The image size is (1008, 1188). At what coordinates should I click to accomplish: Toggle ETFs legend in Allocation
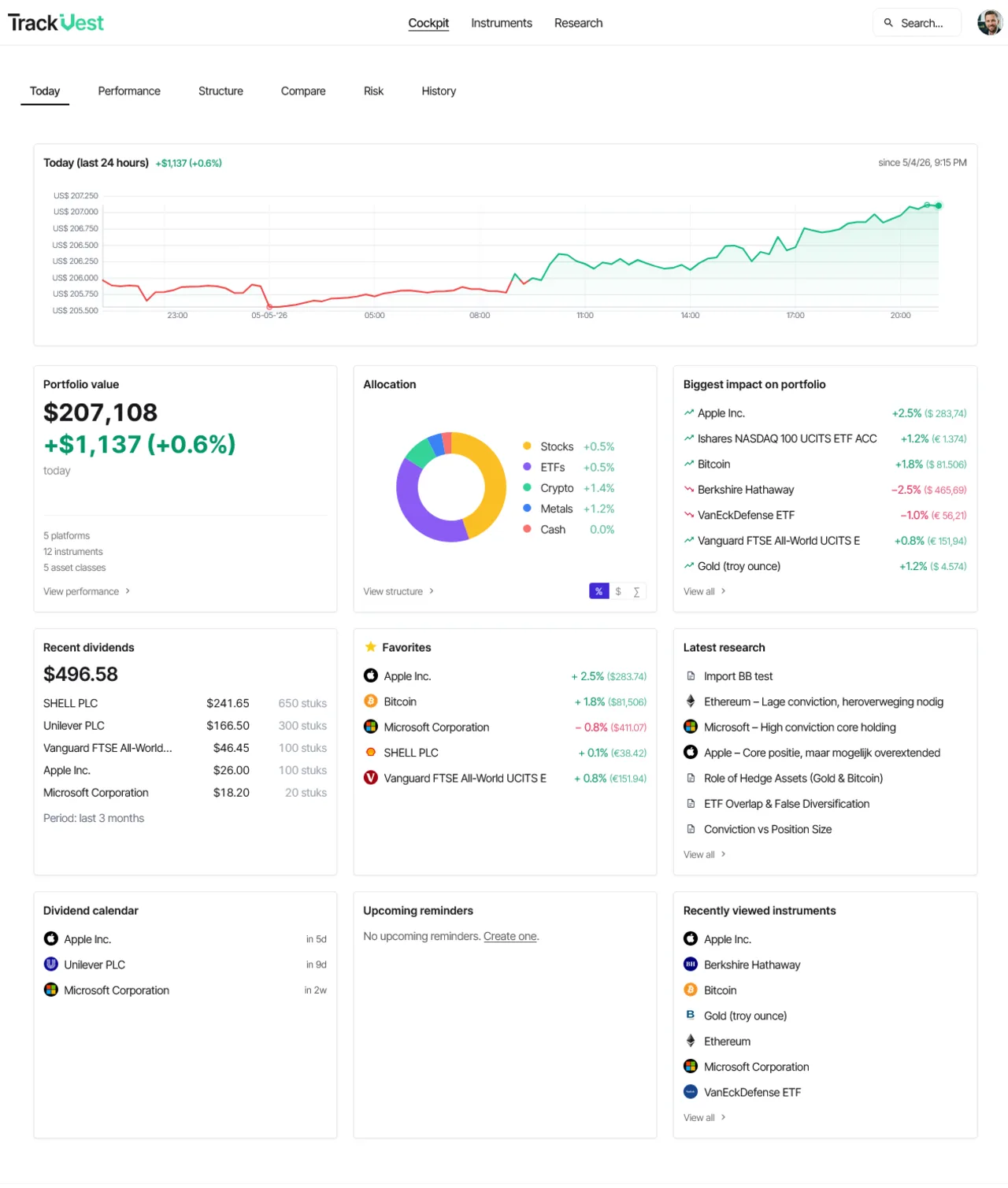click(569, 467)
